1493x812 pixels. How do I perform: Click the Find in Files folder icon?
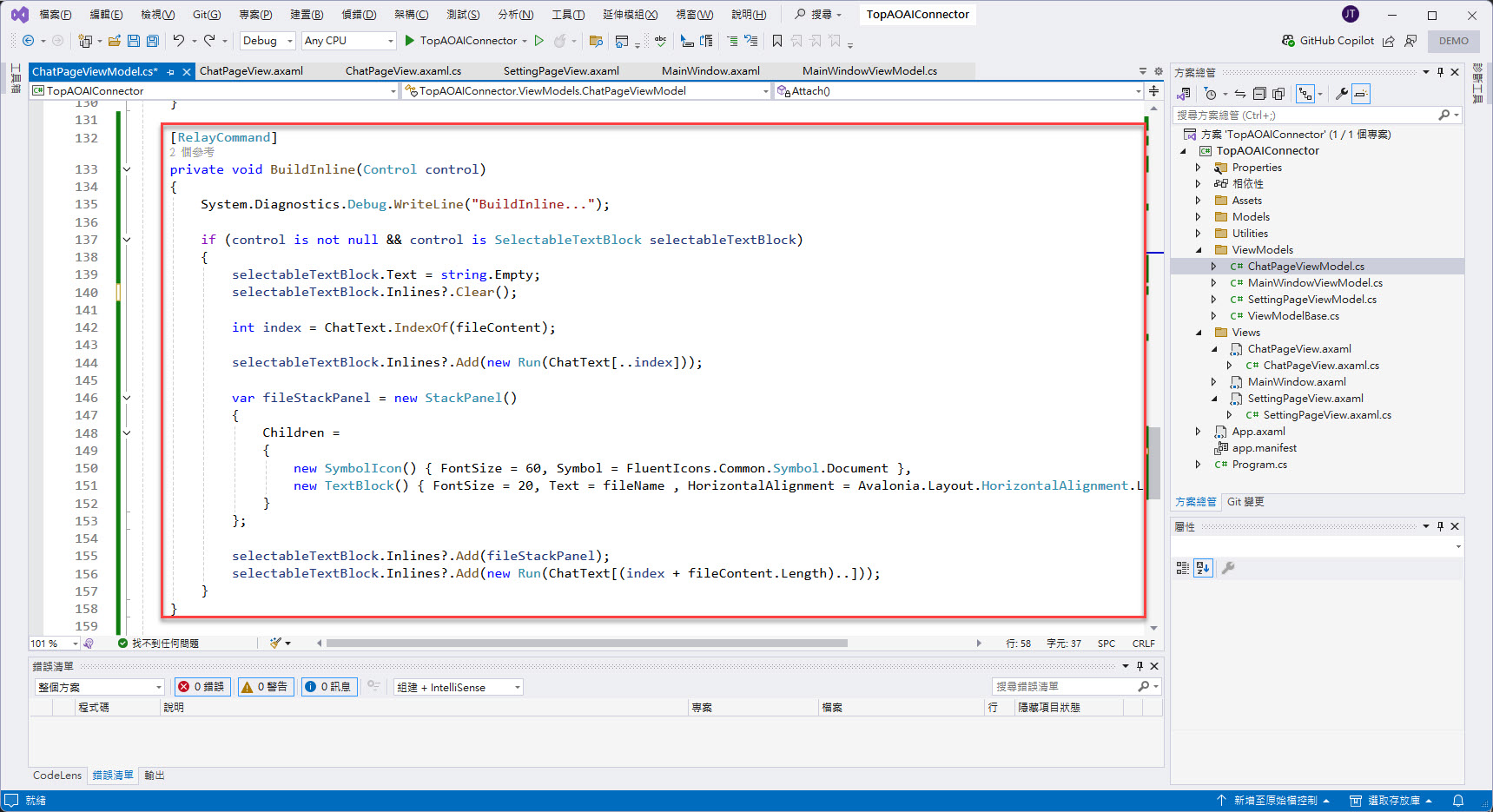(596, 41)
